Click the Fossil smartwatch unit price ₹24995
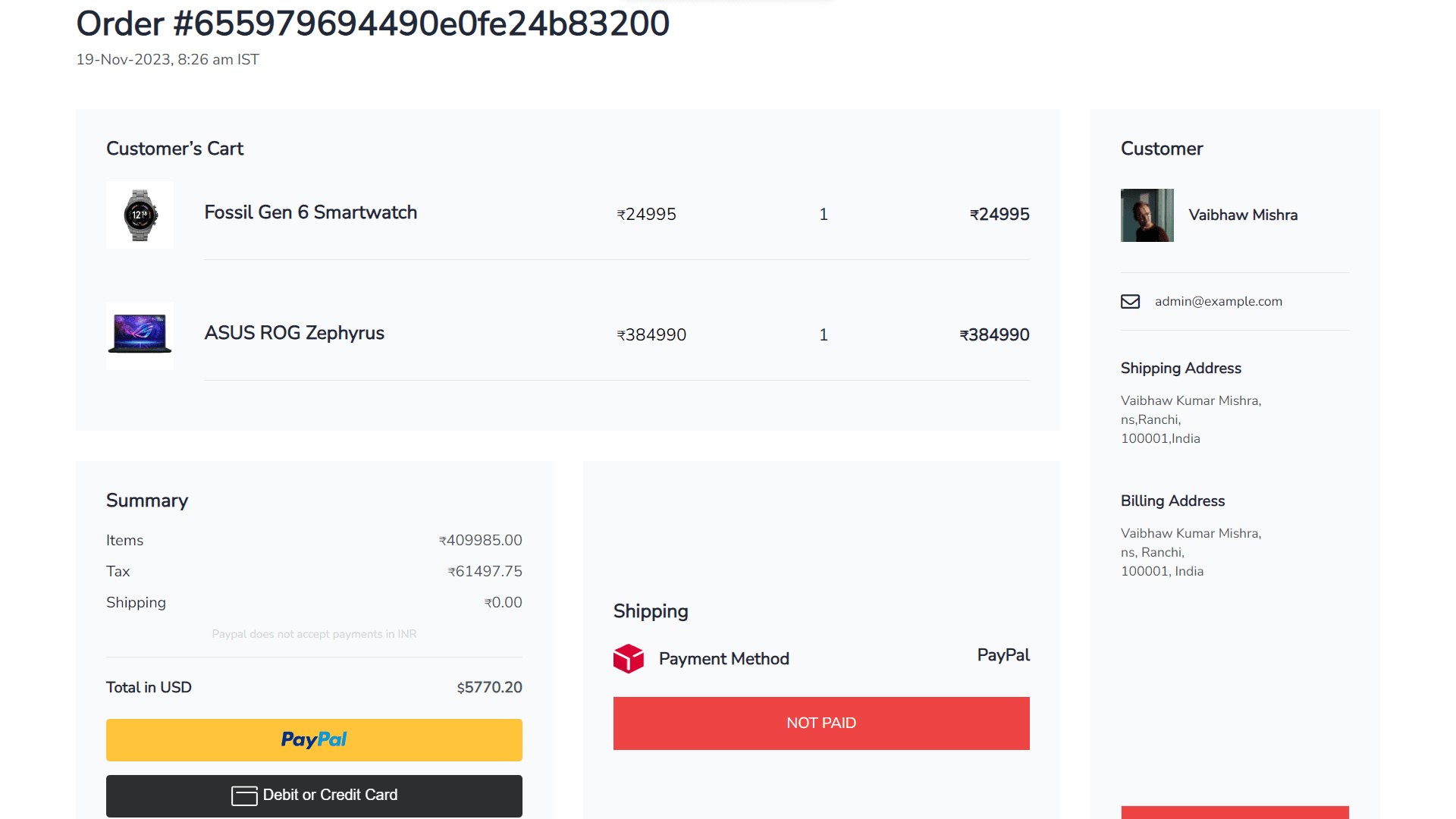This screenshot has height=819, width=1456. pyautogui.click(x=646, y=215)
